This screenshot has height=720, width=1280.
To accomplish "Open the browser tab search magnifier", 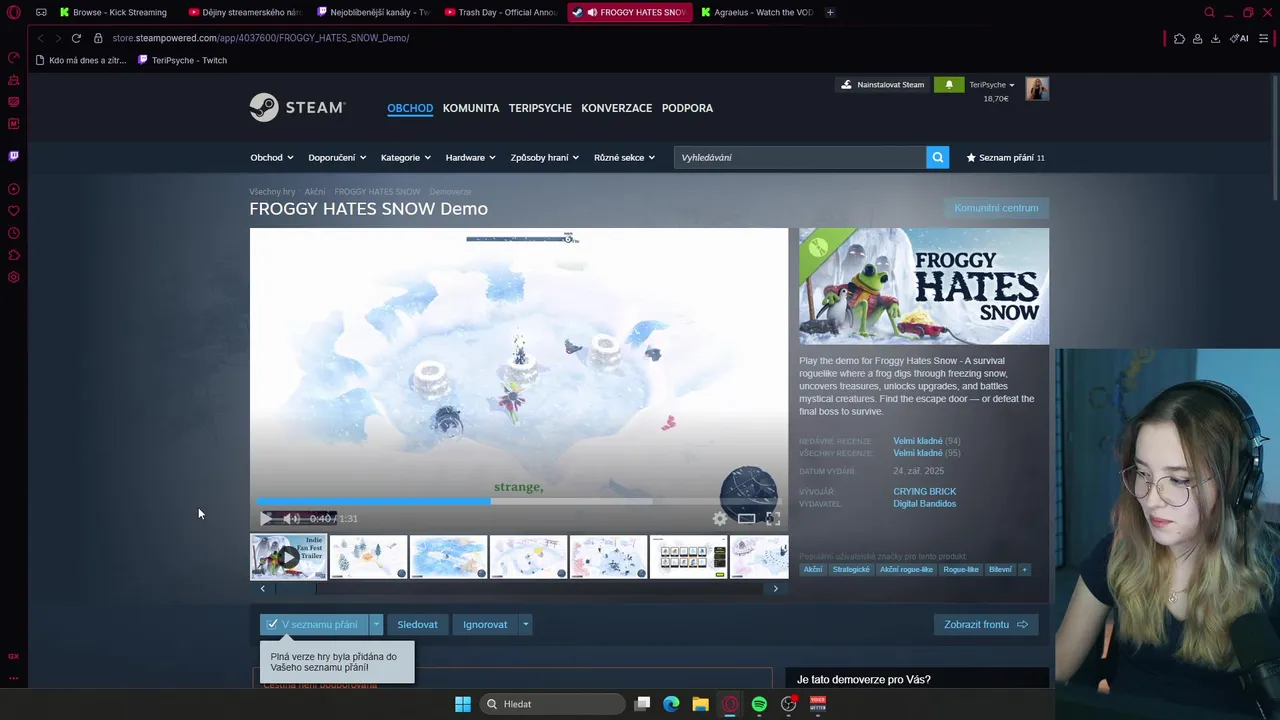I will [x=1209, y=12].
